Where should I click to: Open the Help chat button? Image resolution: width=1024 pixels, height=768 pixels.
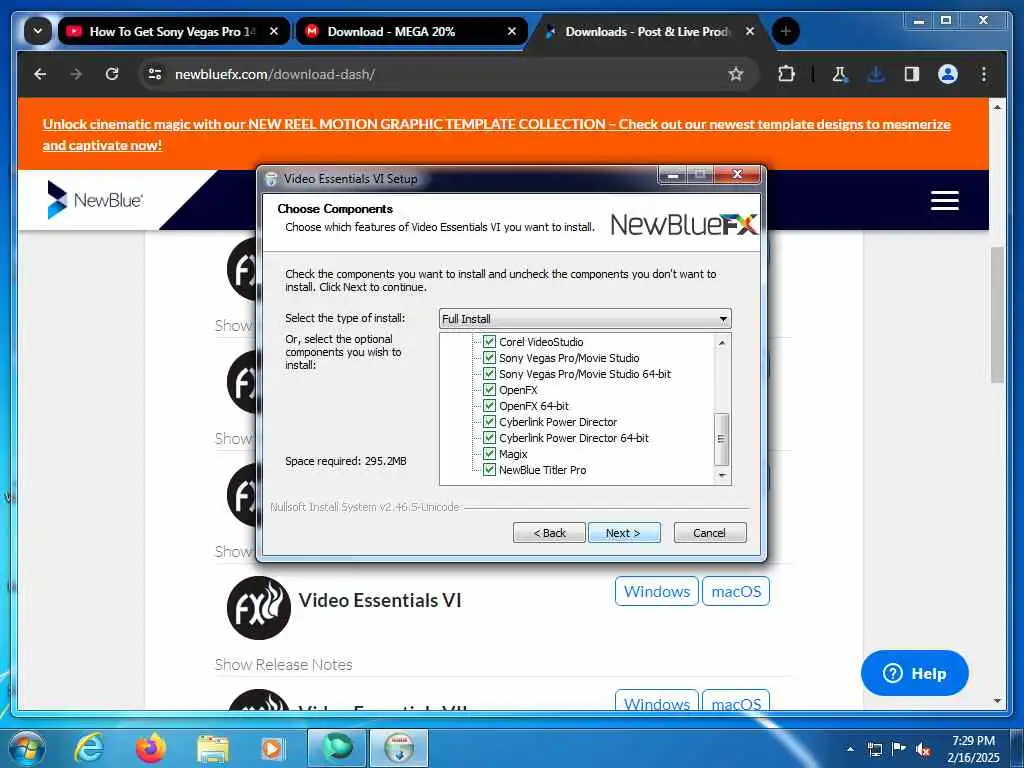(914, 673)
